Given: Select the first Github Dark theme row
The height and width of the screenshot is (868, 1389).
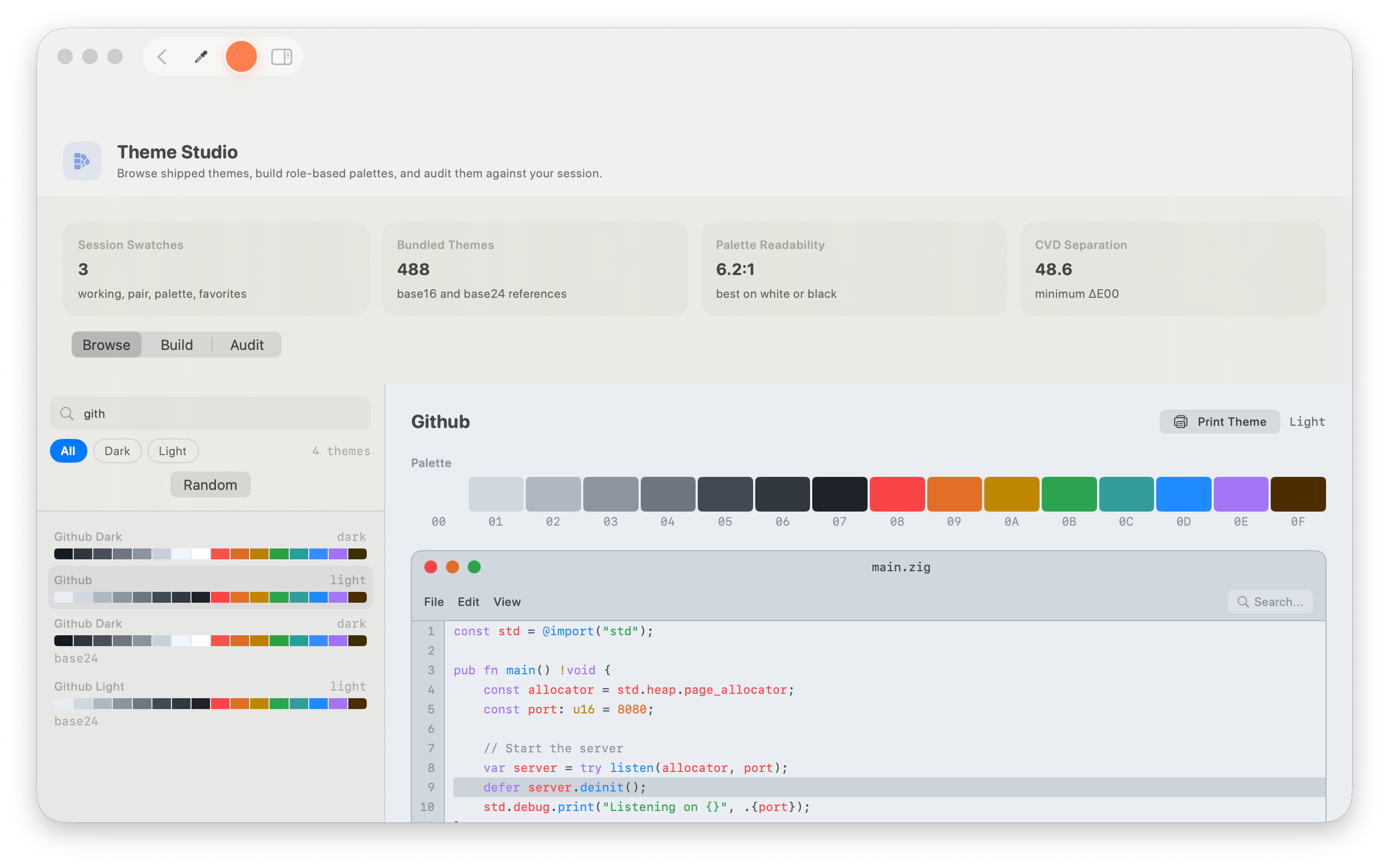Looking at the screenshot, I should pos(211,545).
